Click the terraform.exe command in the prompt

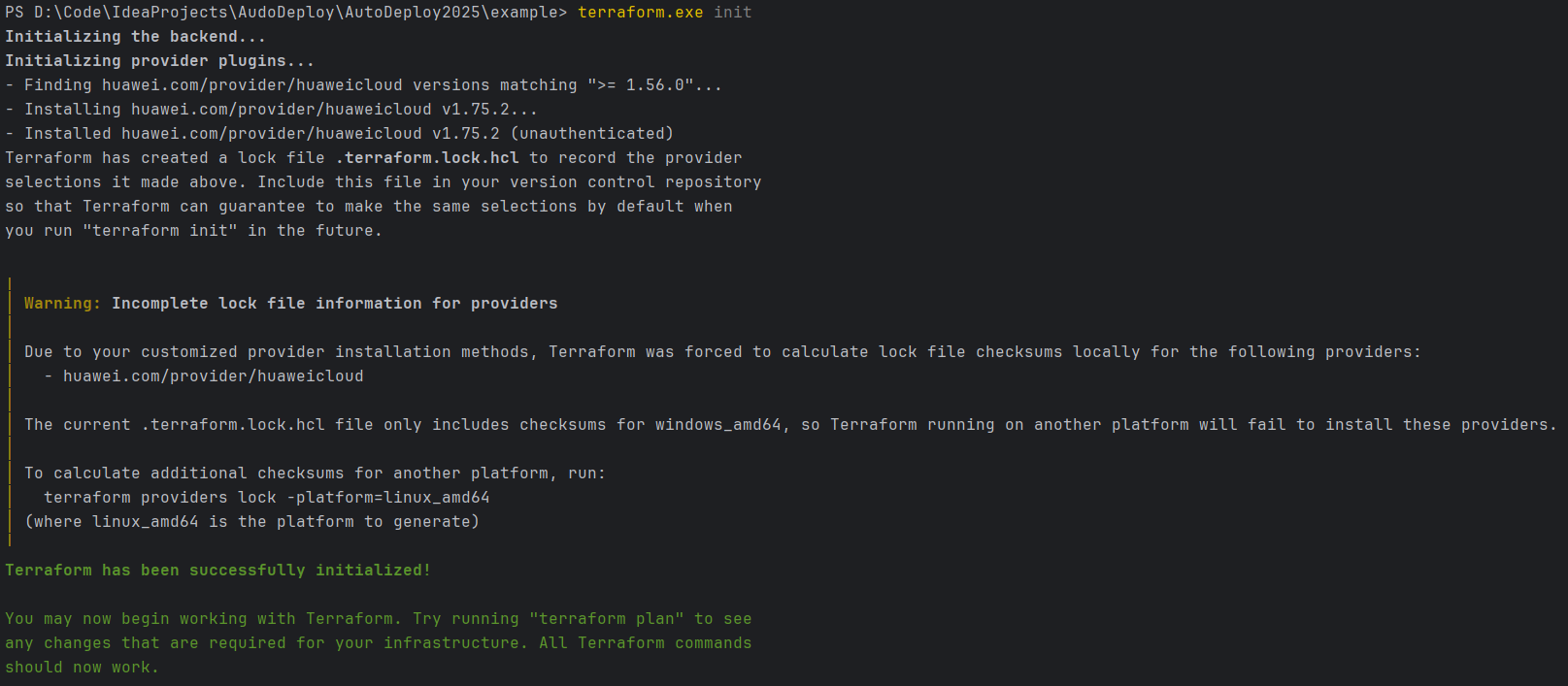click(x=641, y=13)
